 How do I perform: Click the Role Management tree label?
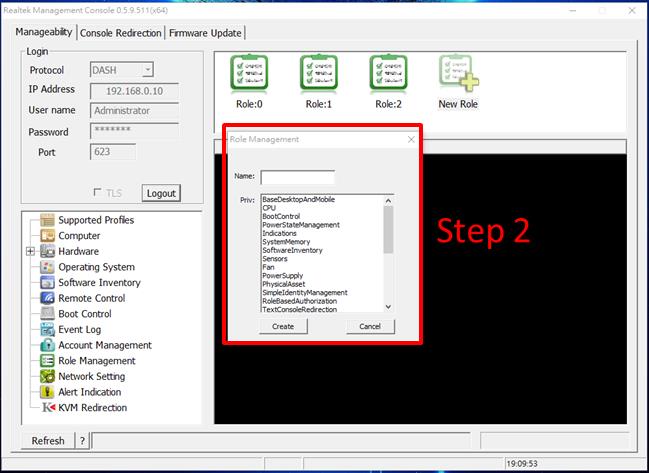[97, 361]
